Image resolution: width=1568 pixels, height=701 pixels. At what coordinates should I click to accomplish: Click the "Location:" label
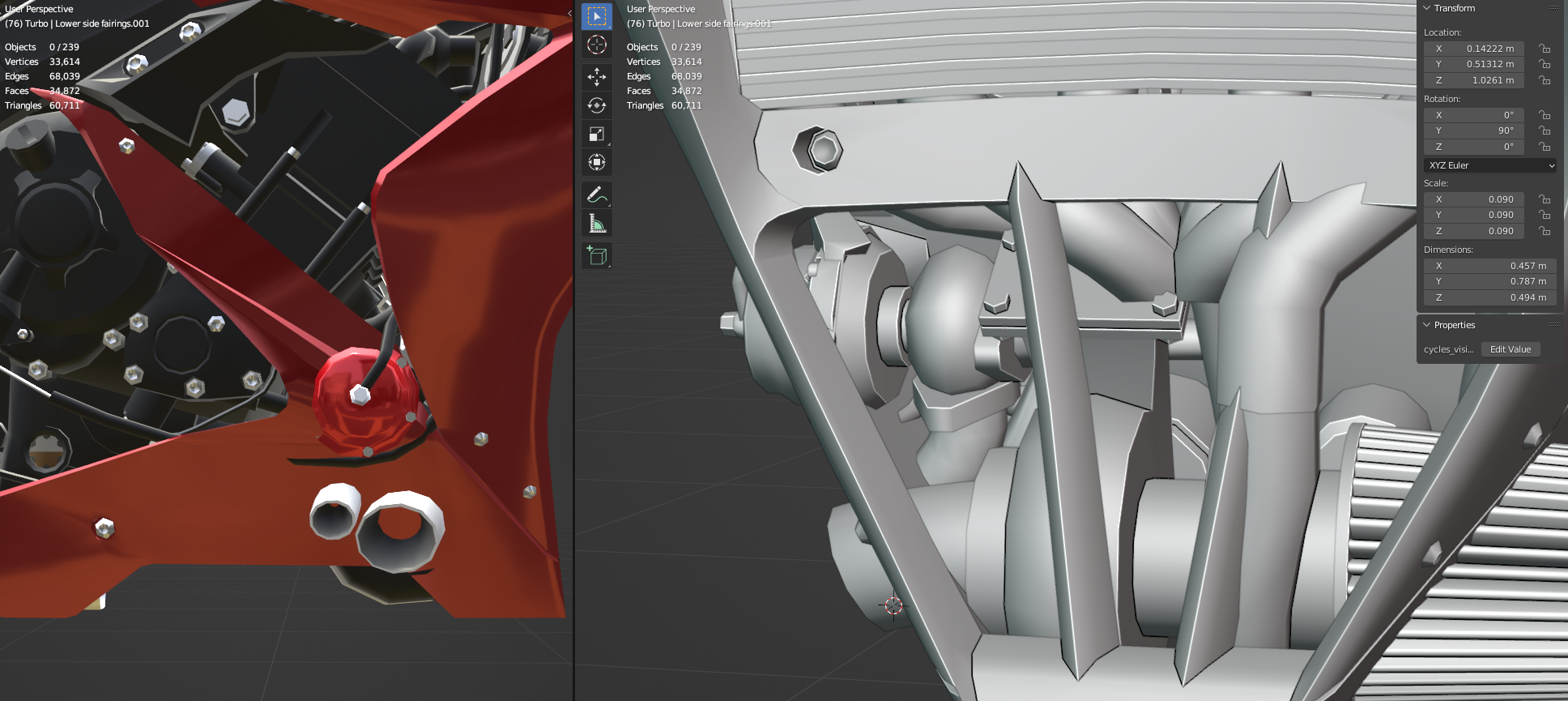1442,32
